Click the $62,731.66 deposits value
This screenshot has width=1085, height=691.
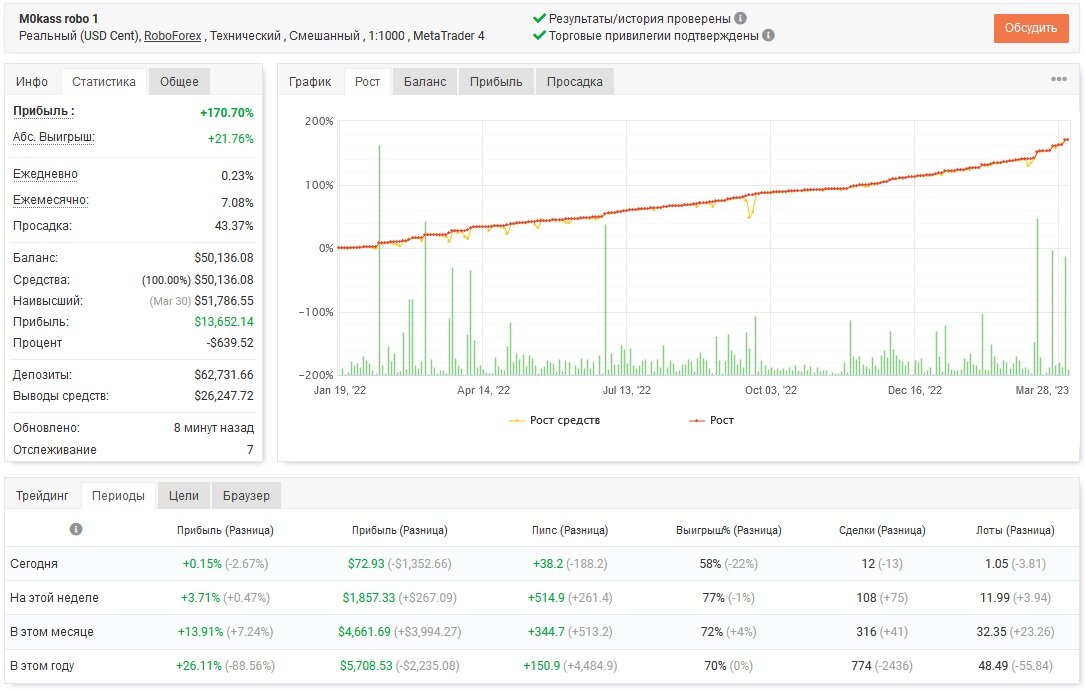(224, 375)
